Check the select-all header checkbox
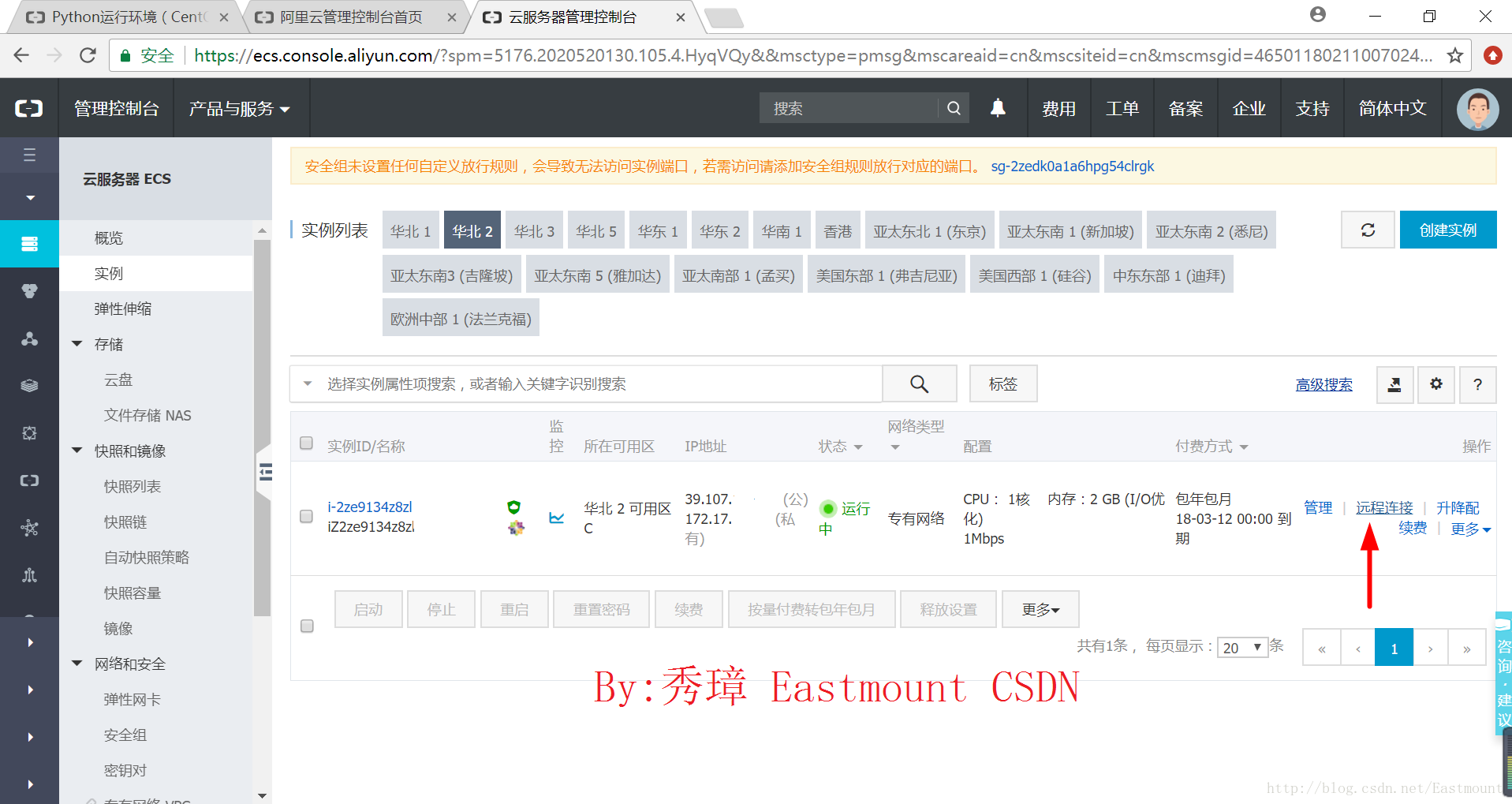1512x804 pixels. point(307,443)
